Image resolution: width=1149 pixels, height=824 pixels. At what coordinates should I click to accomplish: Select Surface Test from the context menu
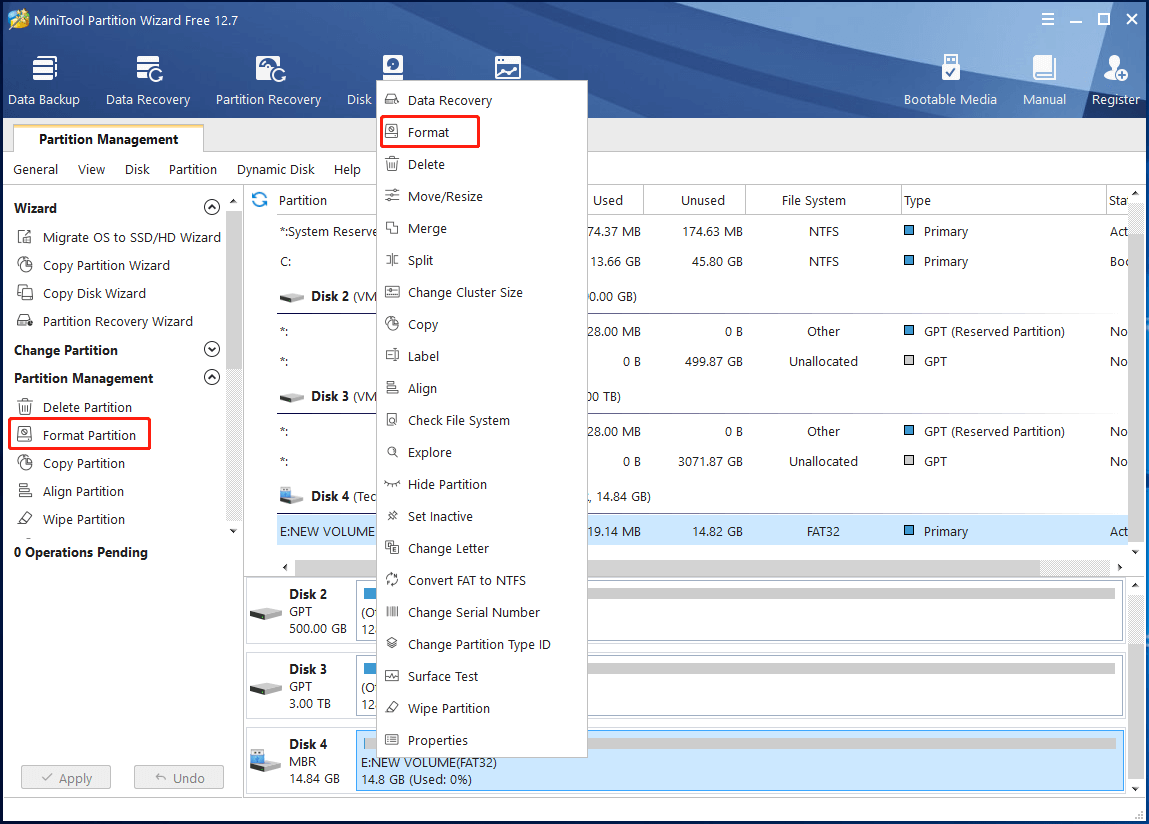[x=481, y=677]
